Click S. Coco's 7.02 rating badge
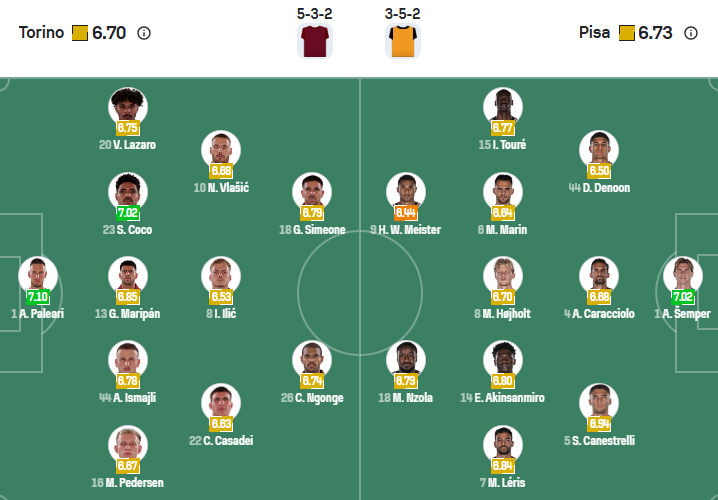Image resolution: width=718 pixels, height=500 pixels. (x=128, y=213)
